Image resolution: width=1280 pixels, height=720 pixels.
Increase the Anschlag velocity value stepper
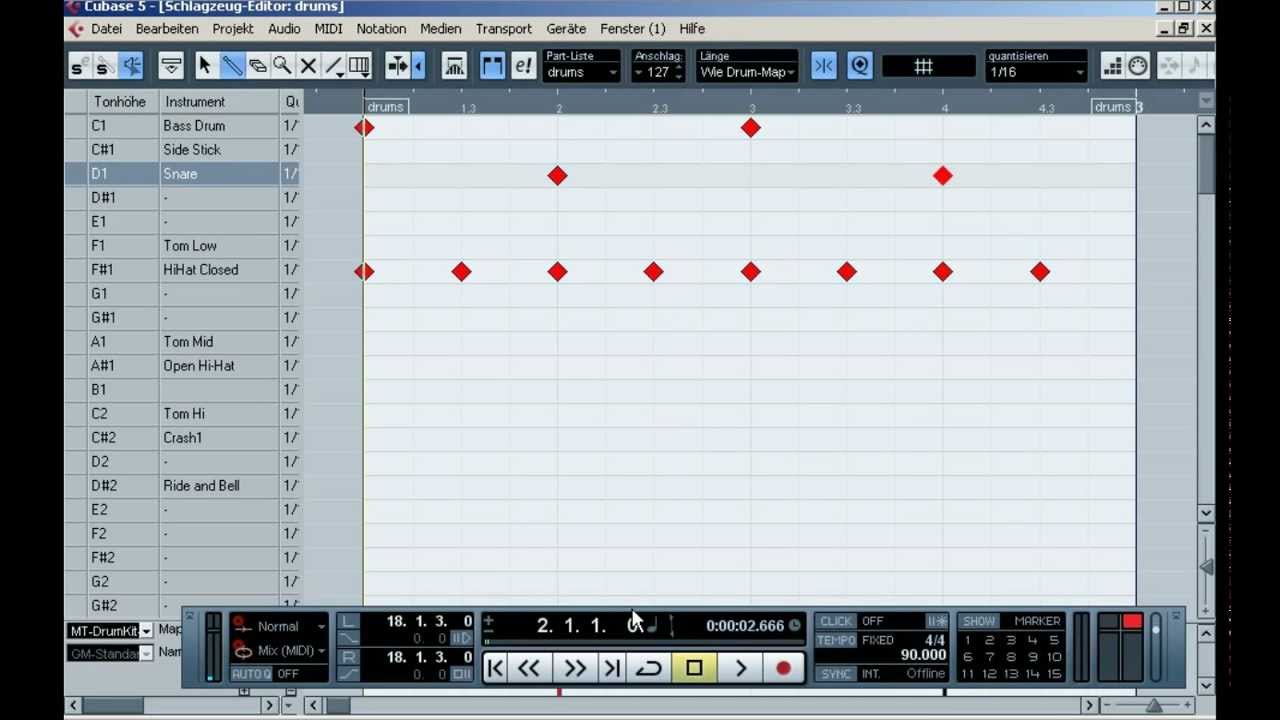[679, 68]
